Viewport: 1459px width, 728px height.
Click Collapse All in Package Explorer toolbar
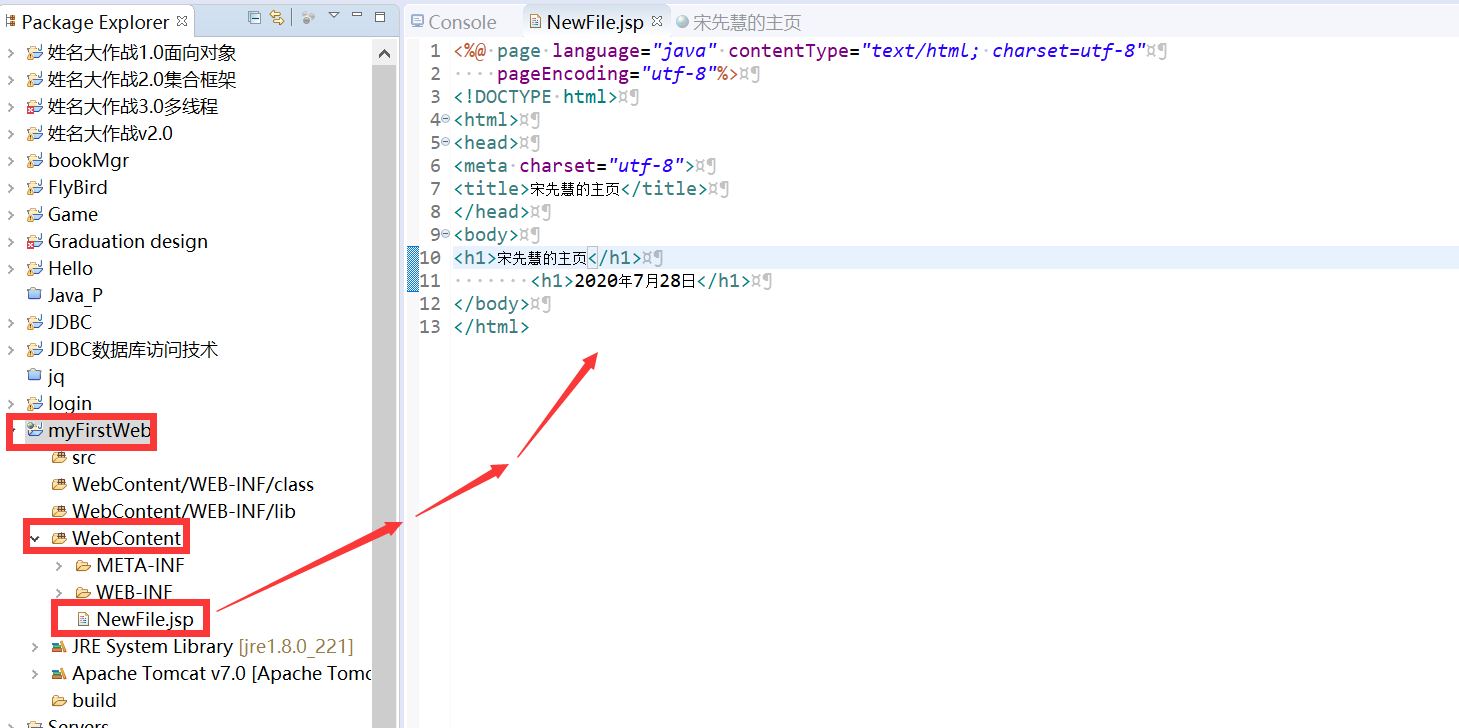tap(254, 17)
